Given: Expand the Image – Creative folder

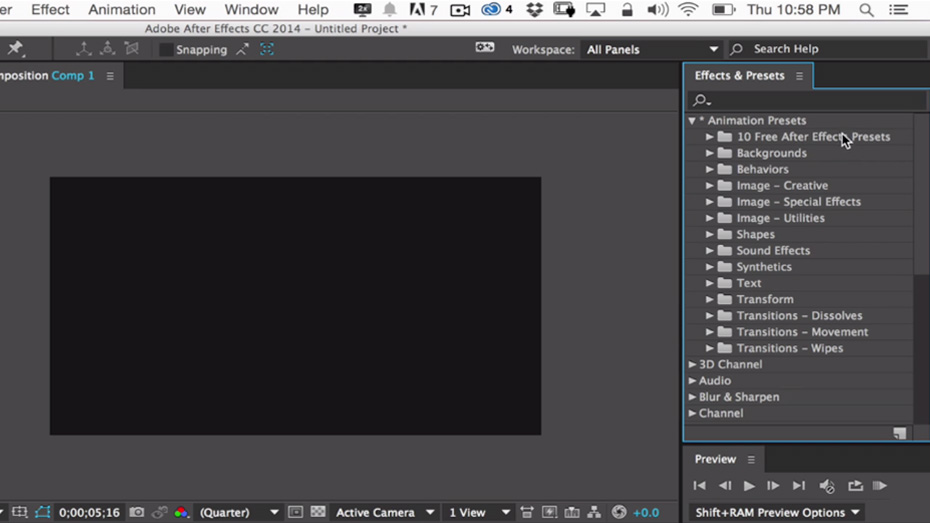Looking at the screenshot, I should click(x=709, y=186).
